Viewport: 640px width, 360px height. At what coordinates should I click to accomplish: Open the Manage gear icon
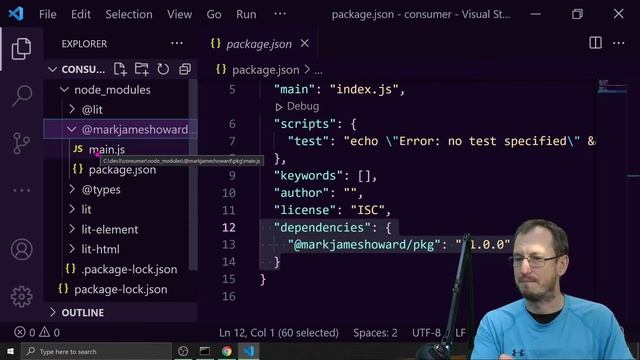tap(22, 296)
